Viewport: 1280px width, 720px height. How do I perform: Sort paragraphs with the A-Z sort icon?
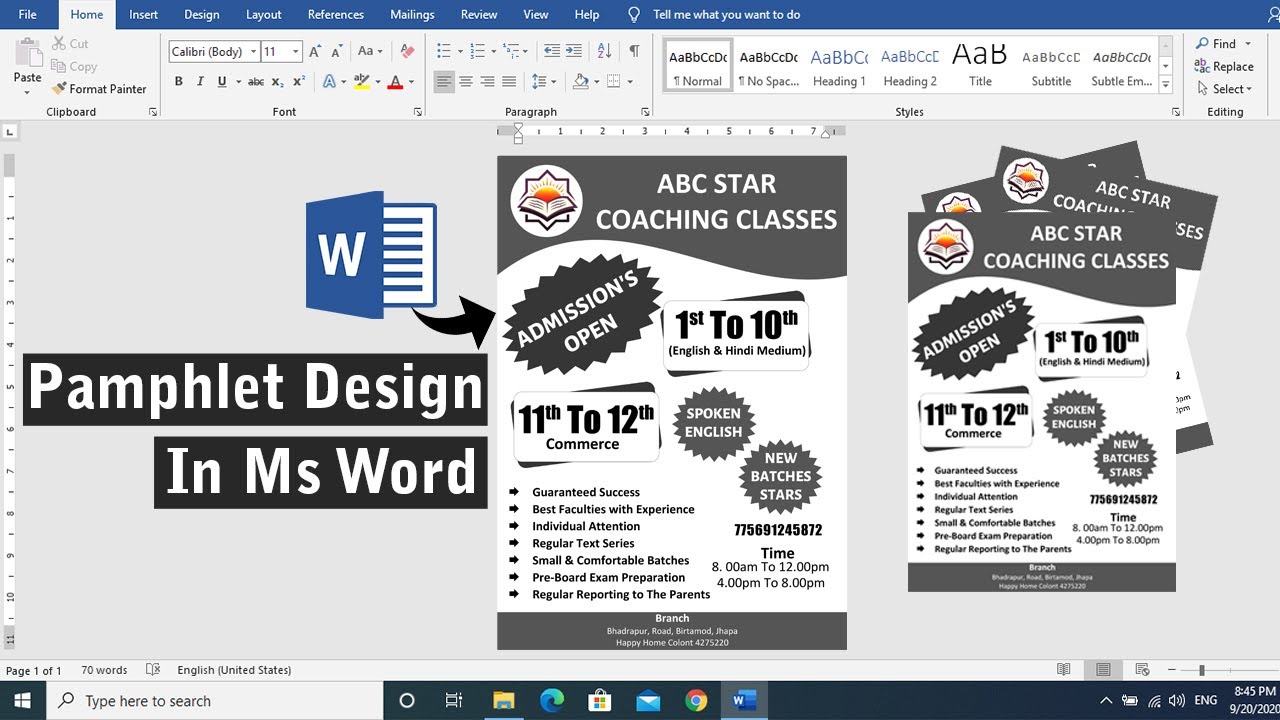(x=604, y=51)
